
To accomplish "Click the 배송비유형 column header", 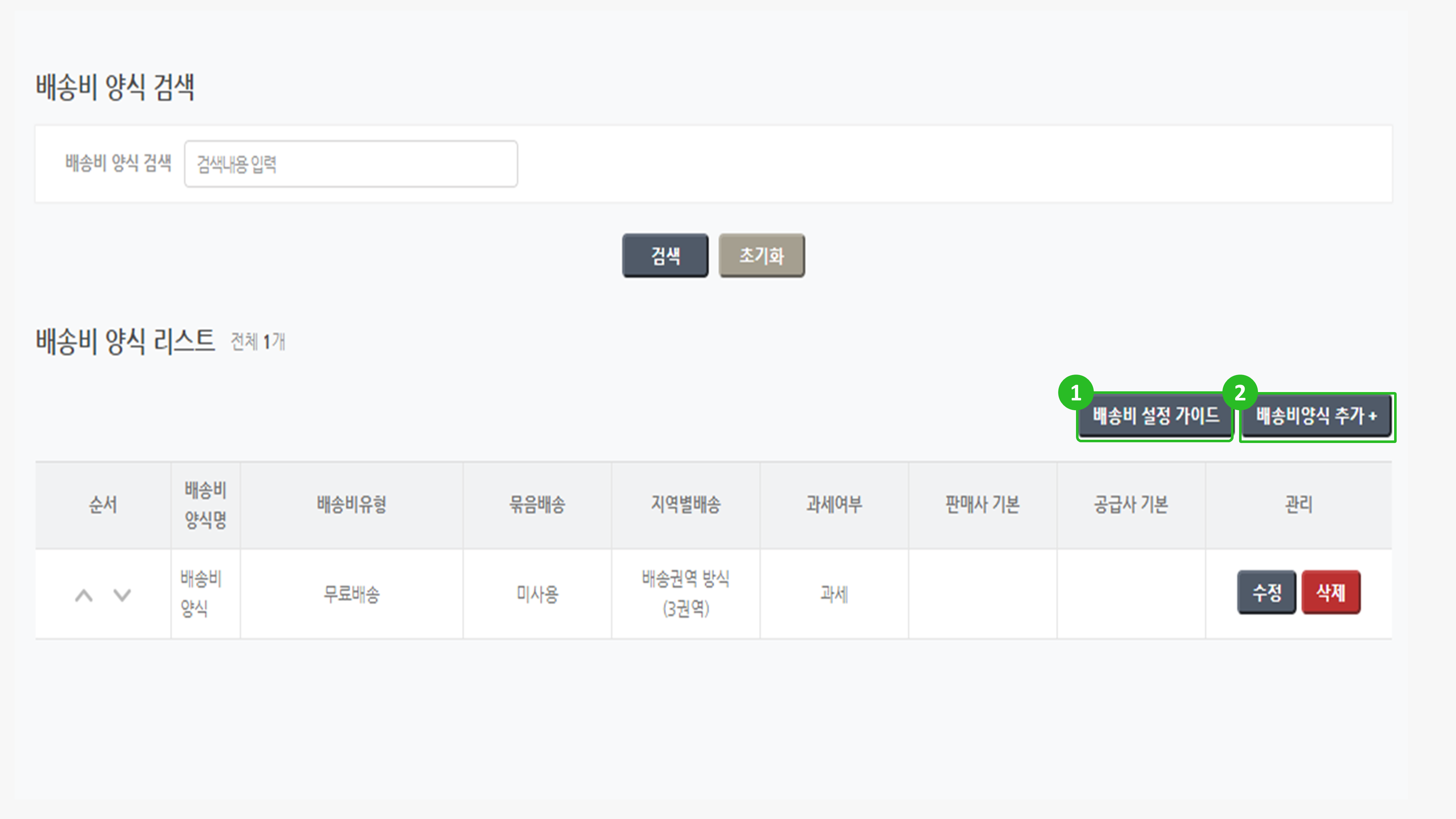I will [351, 505].
